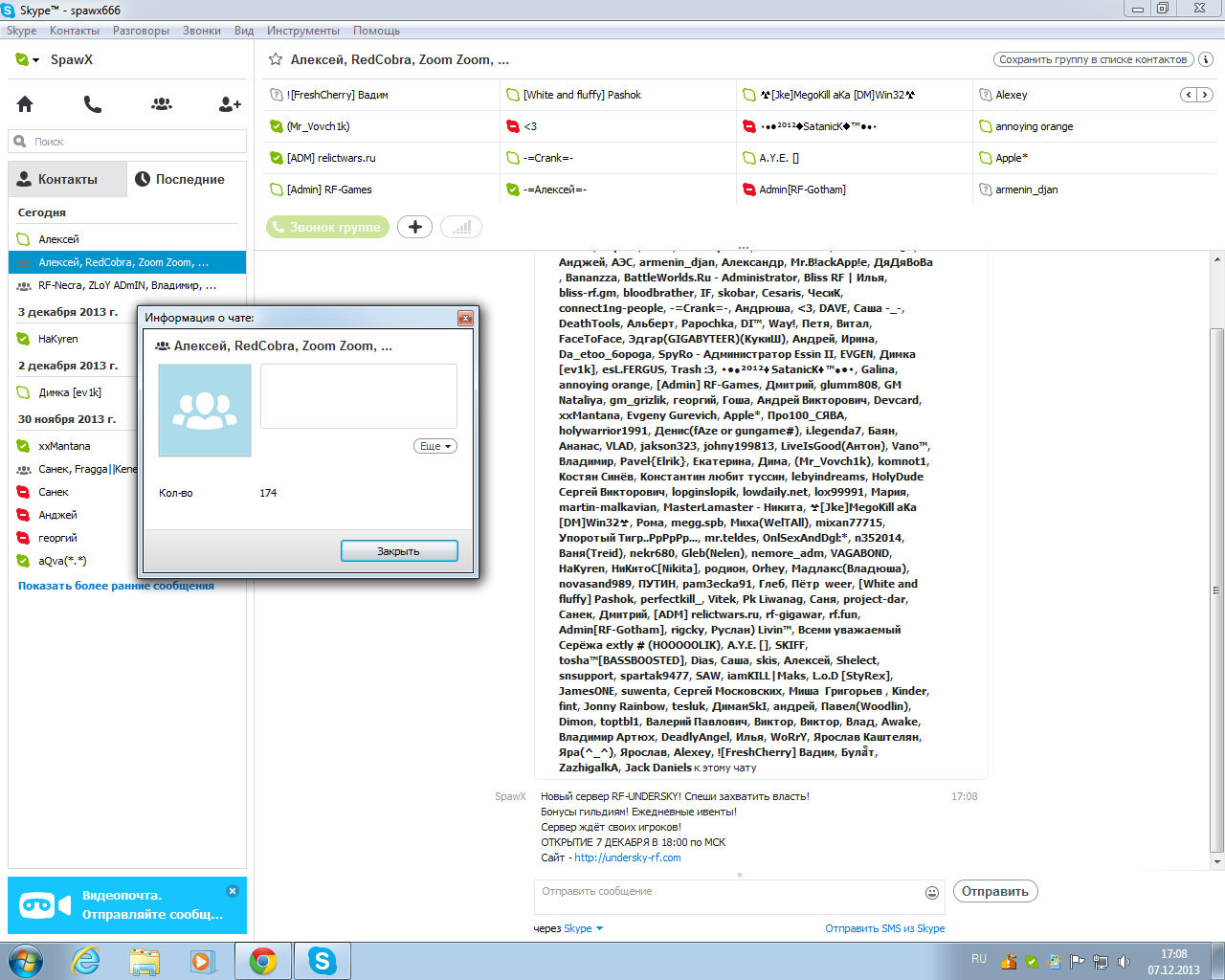Save group via Сохранить группу button
The image size is (1225, 980).
(1093, 59)
